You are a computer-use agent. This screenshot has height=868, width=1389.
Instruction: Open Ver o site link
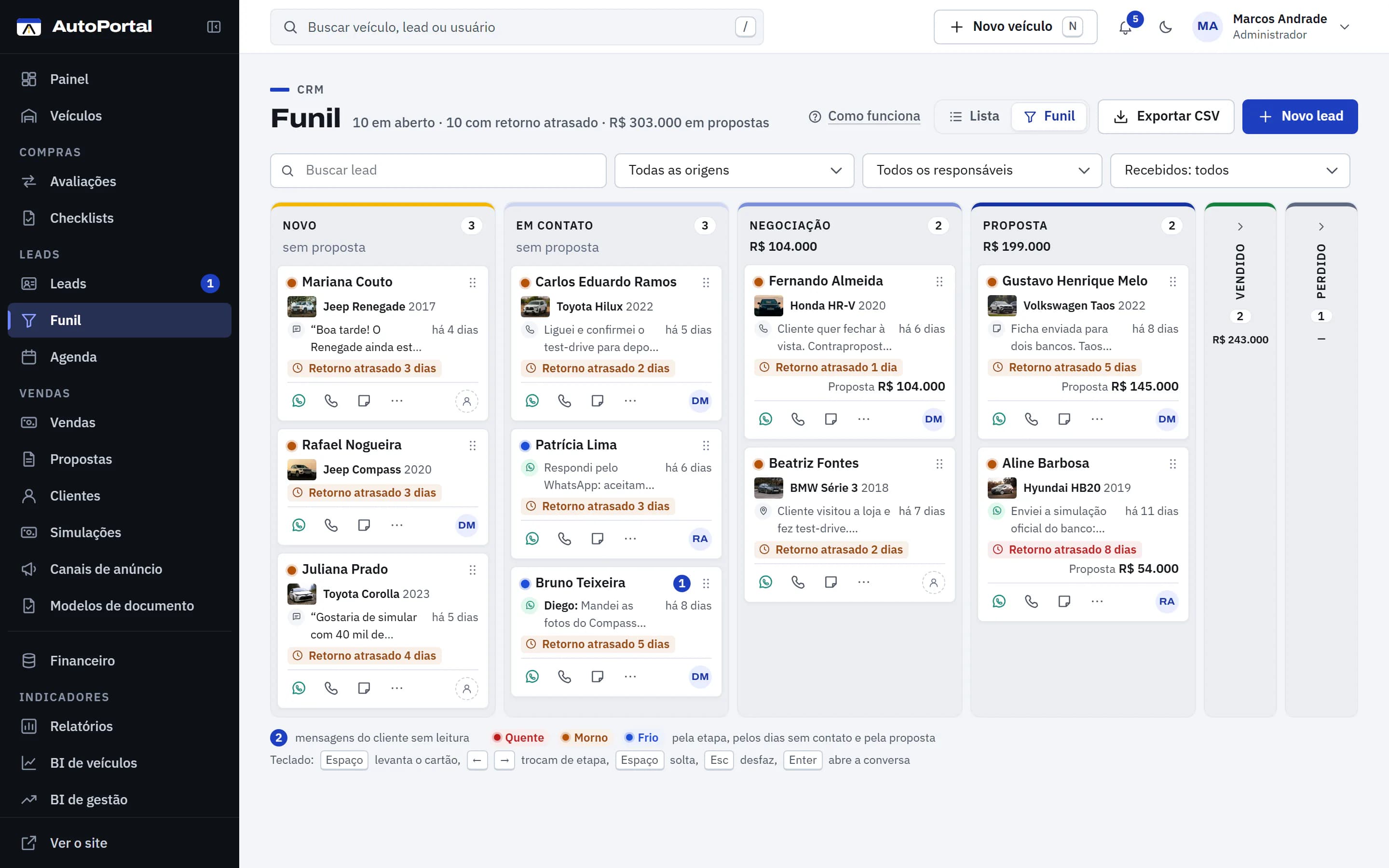coord(120,843)
